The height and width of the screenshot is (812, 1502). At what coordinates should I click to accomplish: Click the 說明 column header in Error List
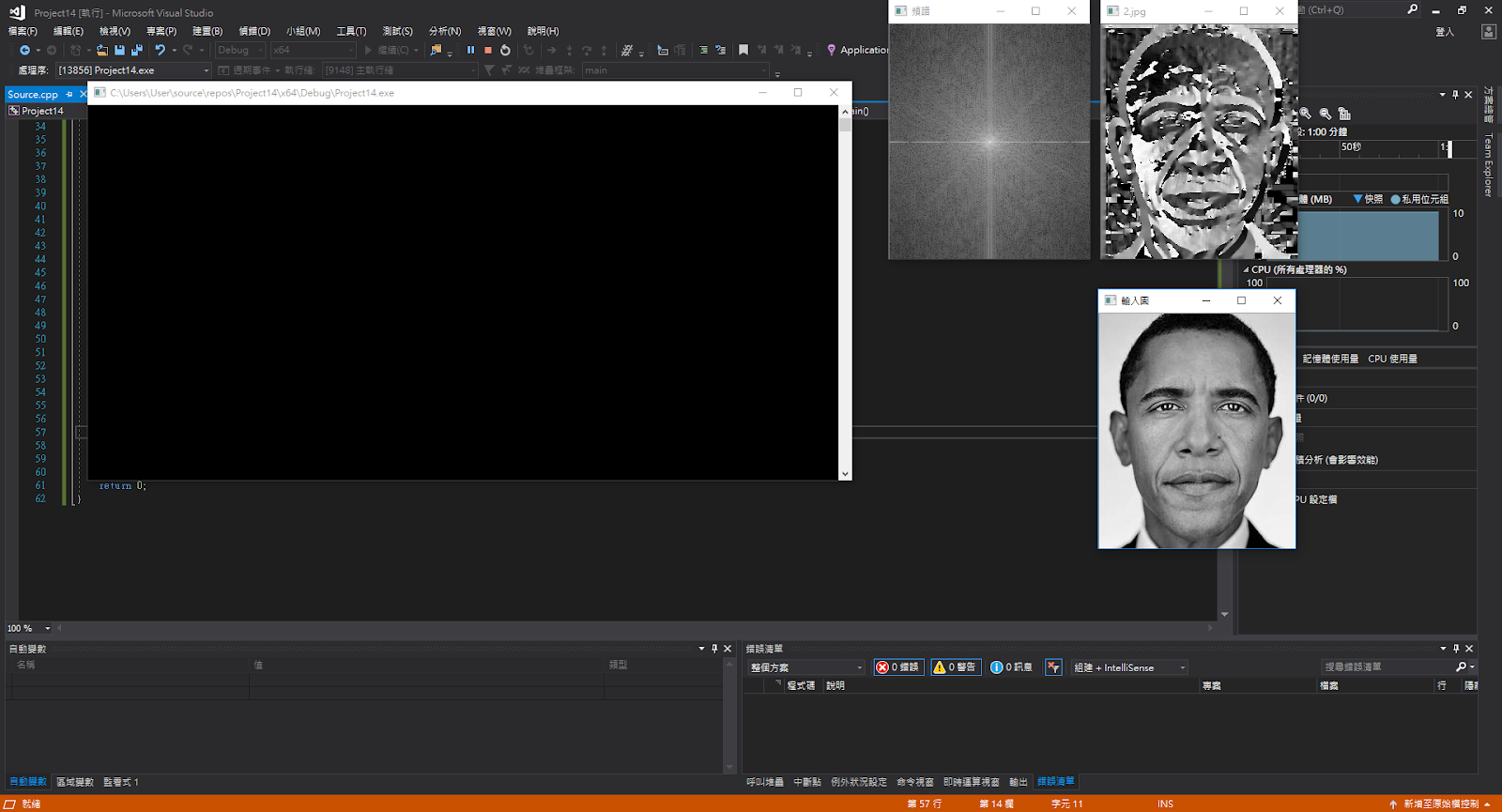(835, 686)
